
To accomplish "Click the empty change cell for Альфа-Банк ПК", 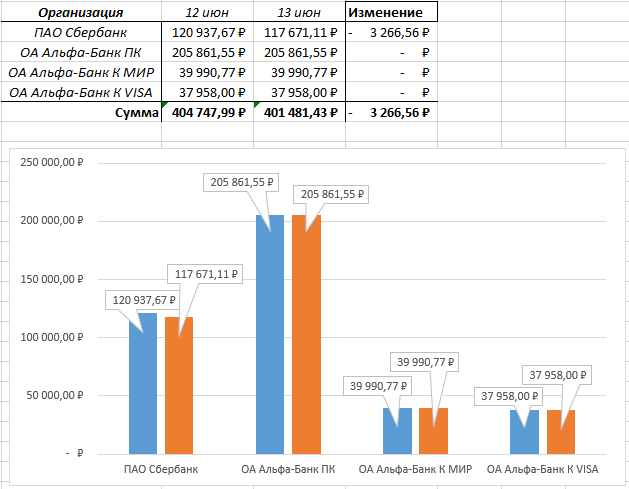I will [x=391, y=52].
